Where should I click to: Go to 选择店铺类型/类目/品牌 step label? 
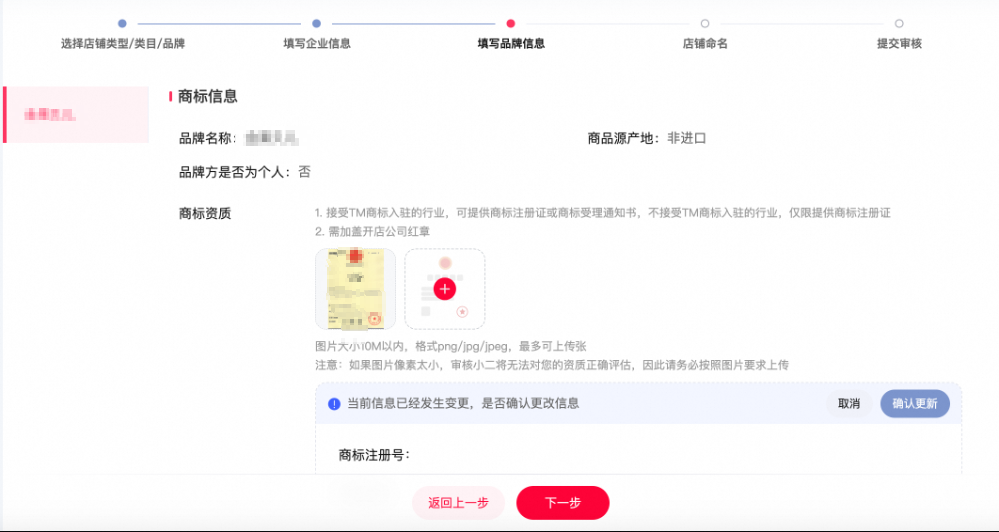(122, 44)
